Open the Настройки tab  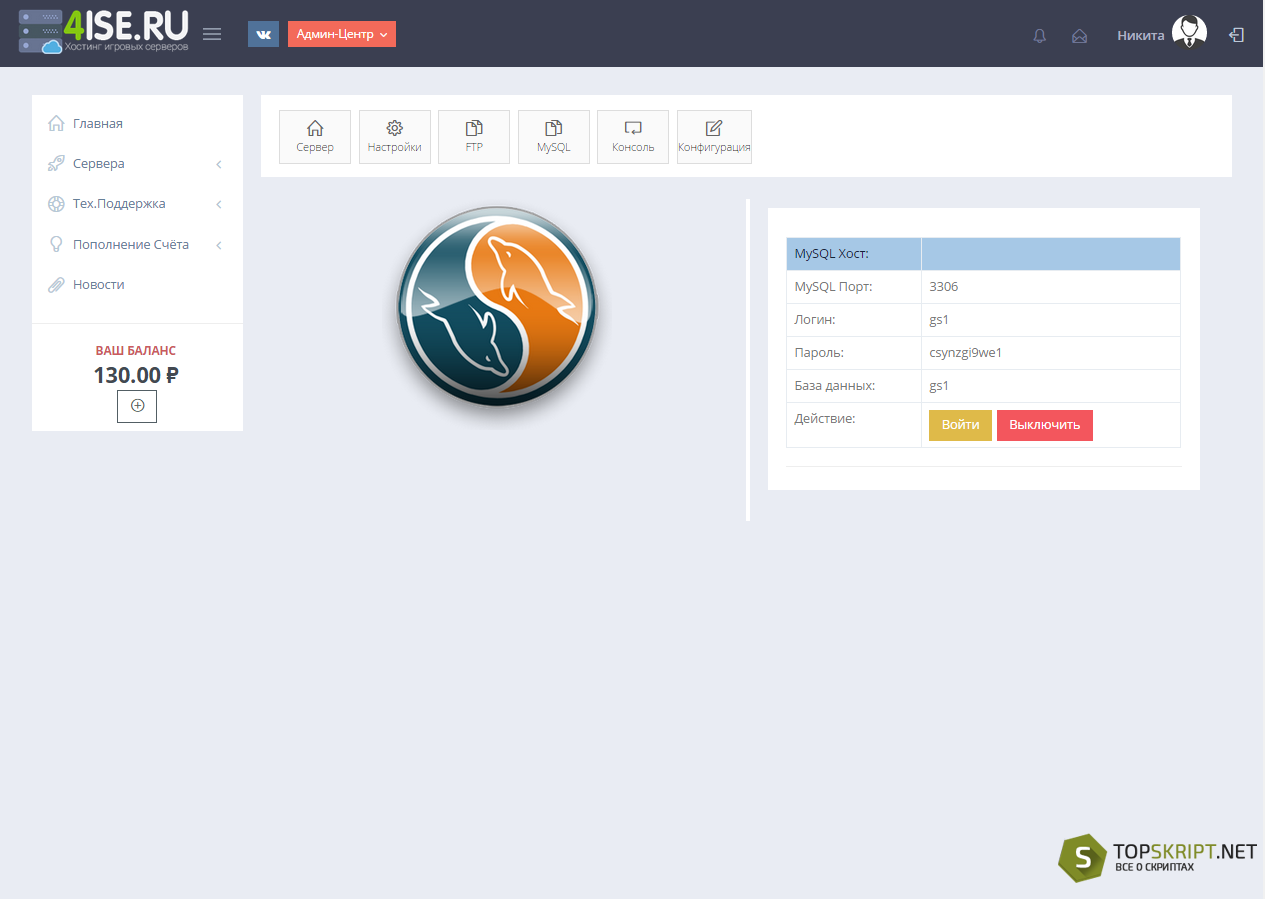click(395, 137)
